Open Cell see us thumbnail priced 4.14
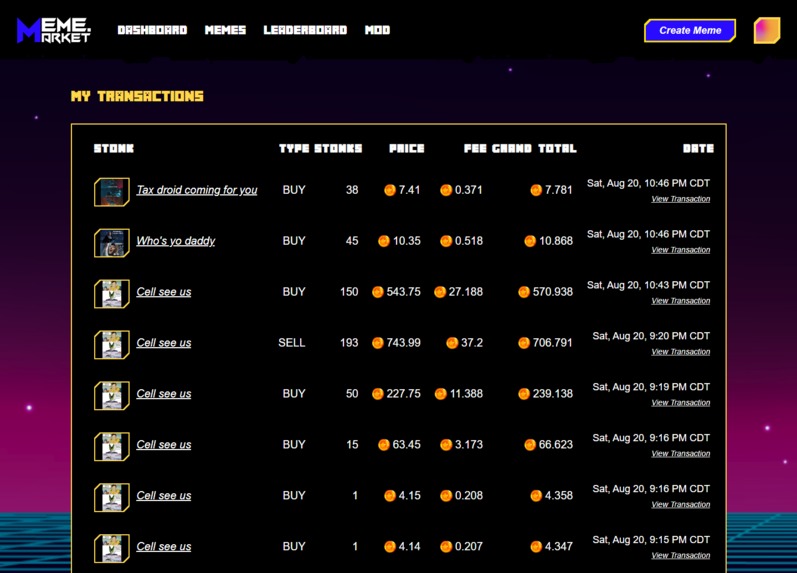 pyautogui.click(x=112, y=548)
